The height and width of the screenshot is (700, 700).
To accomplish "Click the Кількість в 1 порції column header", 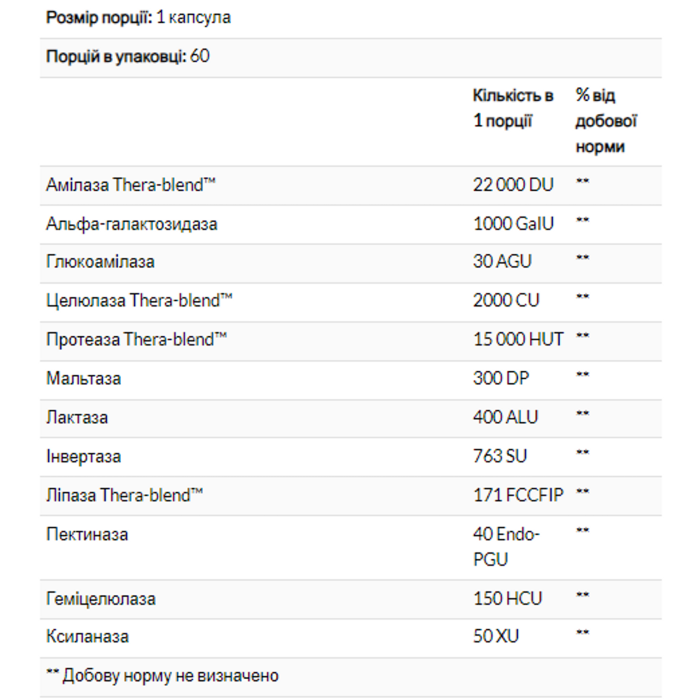I will pos(513,108).
